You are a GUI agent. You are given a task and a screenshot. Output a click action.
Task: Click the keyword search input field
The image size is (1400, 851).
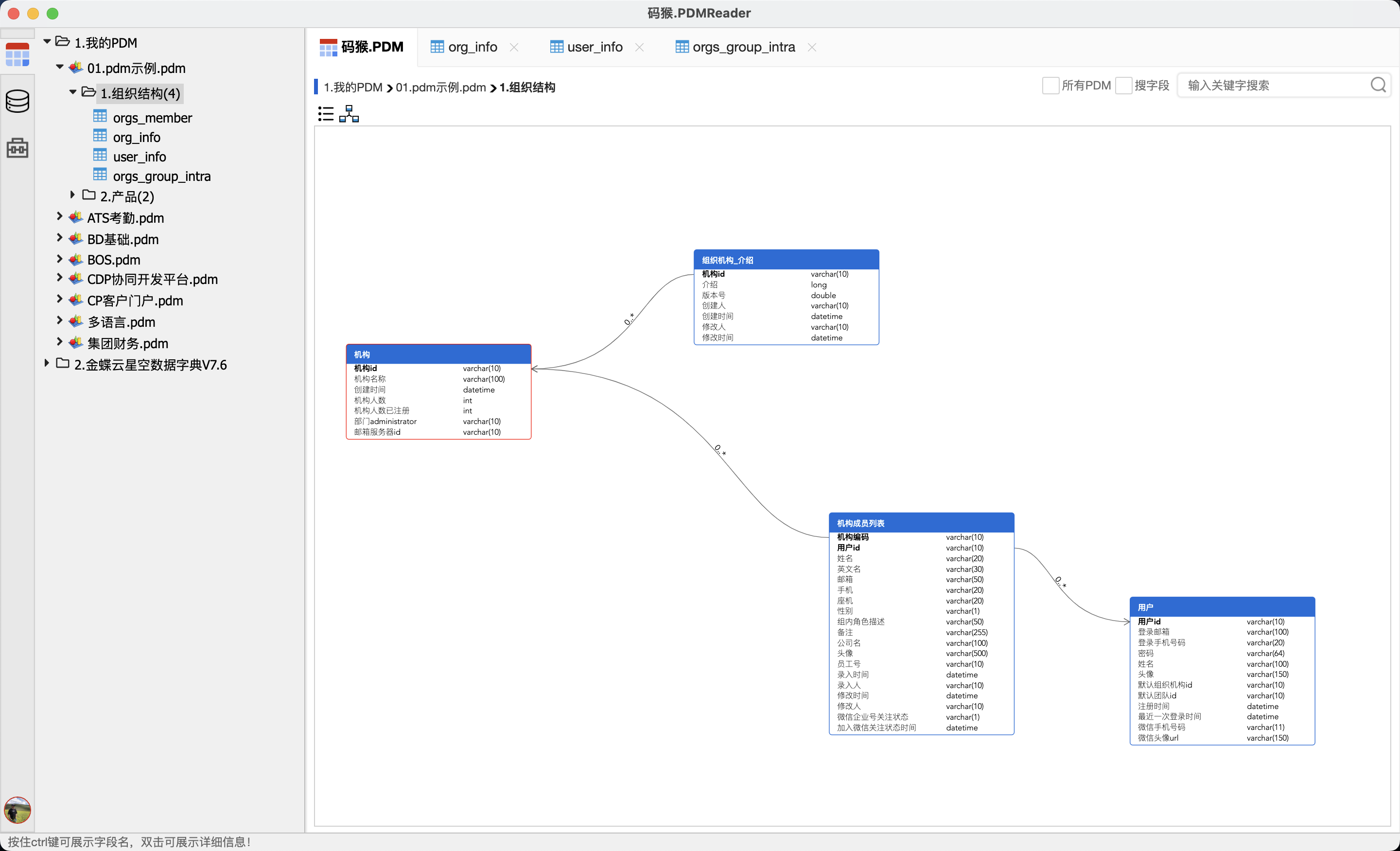1273,85
